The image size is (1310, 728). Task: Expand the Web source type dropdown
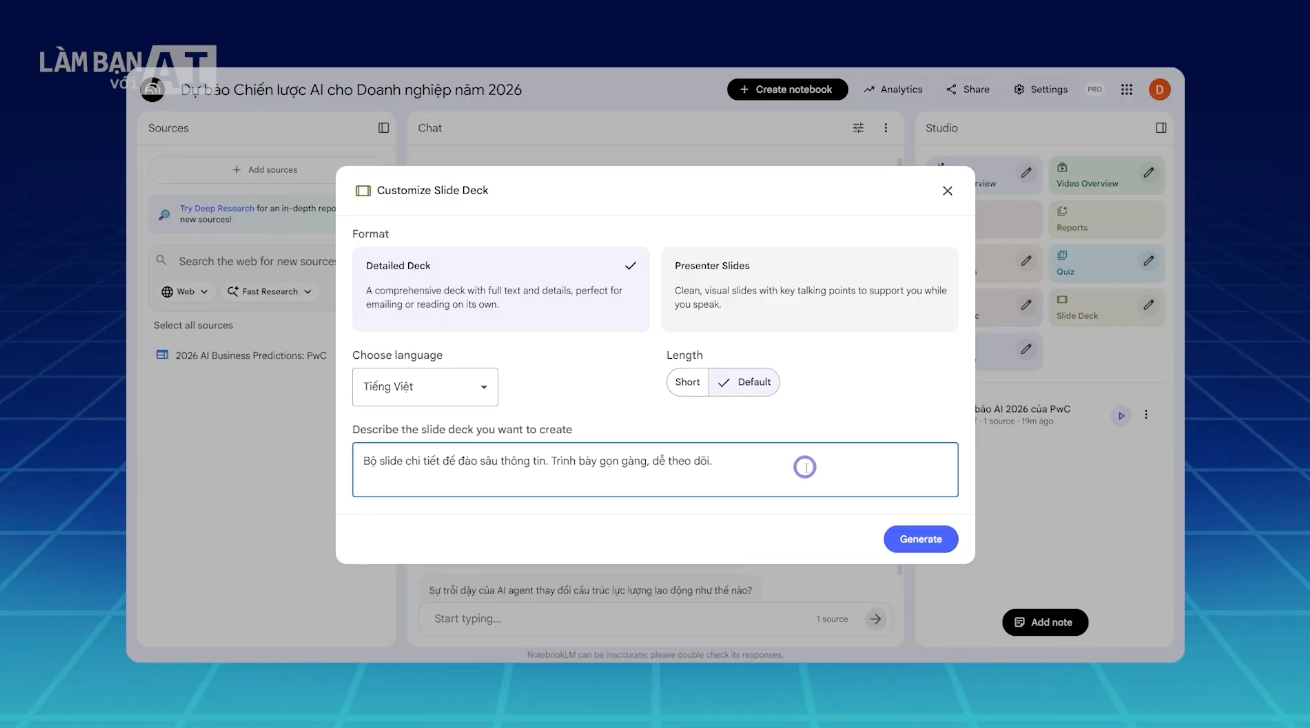[186, 292]
